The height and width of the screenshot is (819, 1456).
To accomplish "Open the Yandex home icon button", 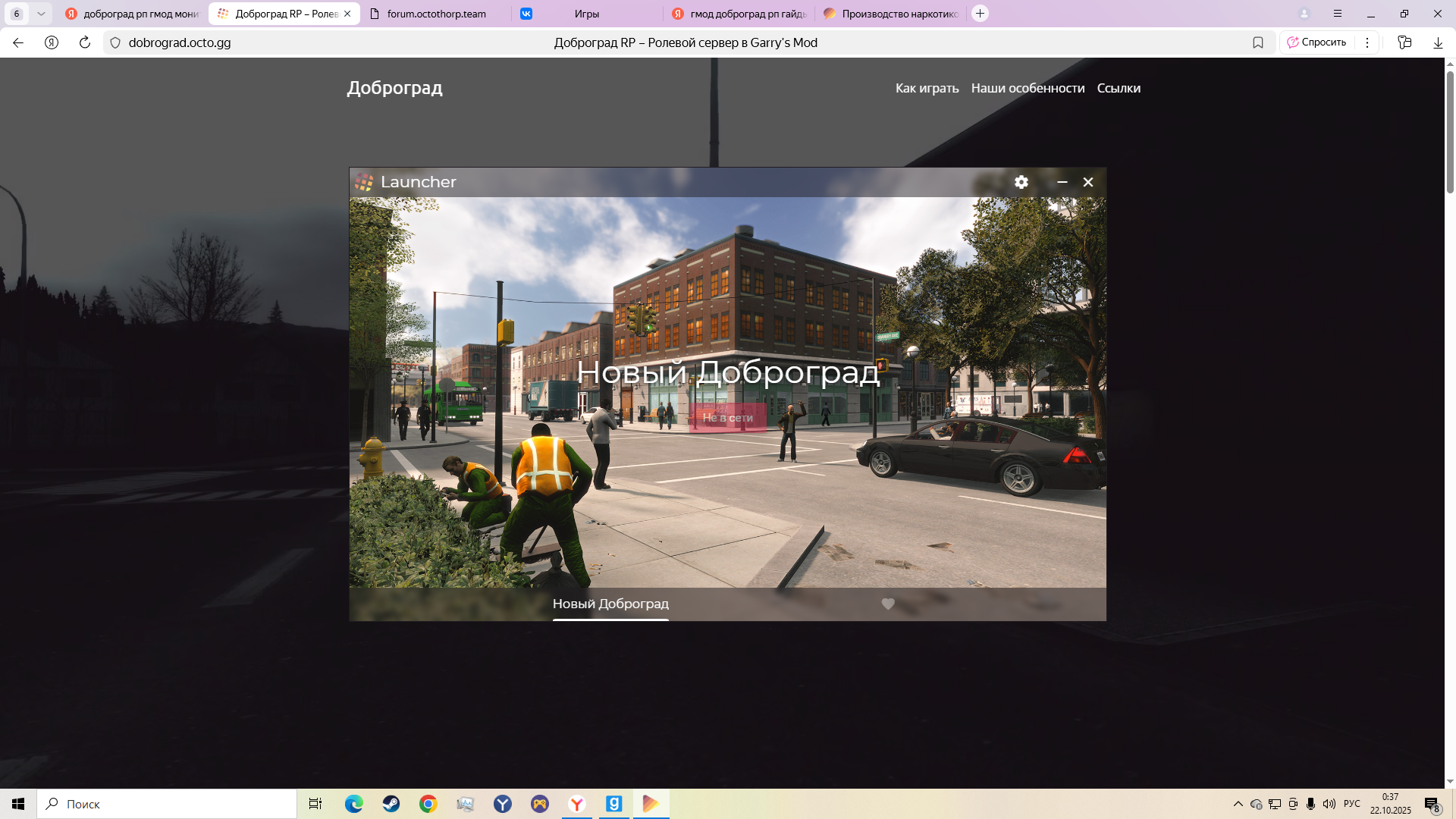I will click(52, 42).
